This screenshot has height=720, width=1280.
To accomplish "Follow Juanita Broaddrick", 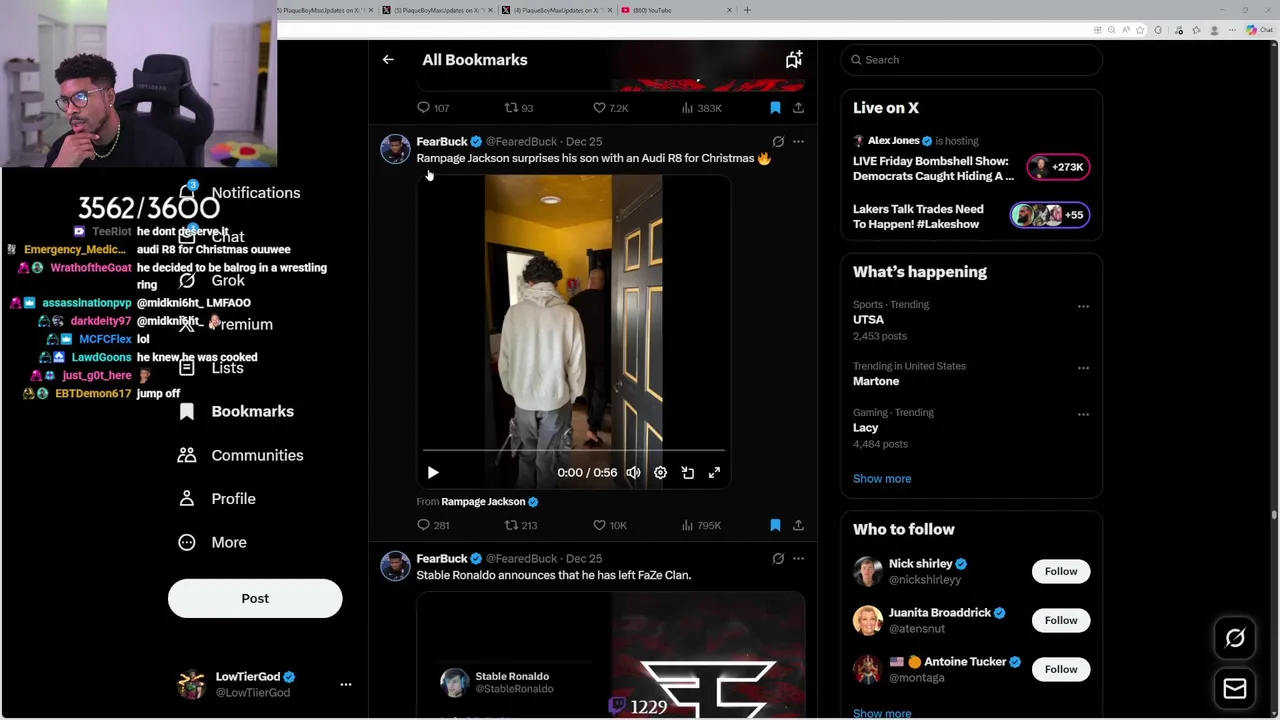I will click(x=1061, y=620).
